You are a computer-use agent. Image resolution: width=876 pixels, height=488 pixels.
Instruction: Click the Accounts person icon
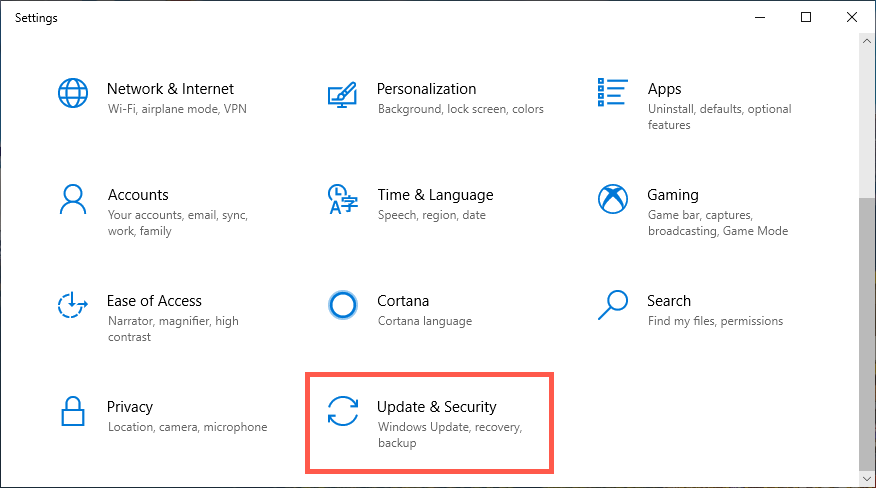73,199
